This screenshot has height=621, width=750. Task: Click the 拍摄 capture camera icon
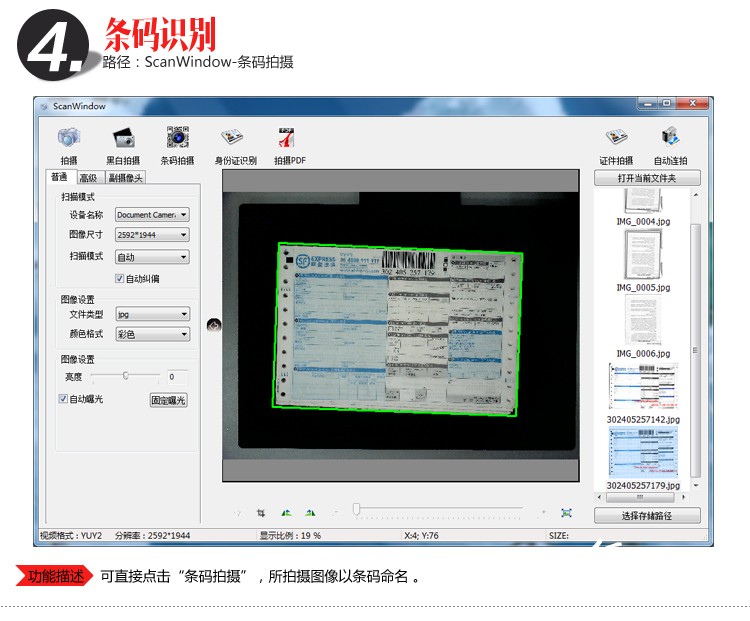tap(68, 139)
